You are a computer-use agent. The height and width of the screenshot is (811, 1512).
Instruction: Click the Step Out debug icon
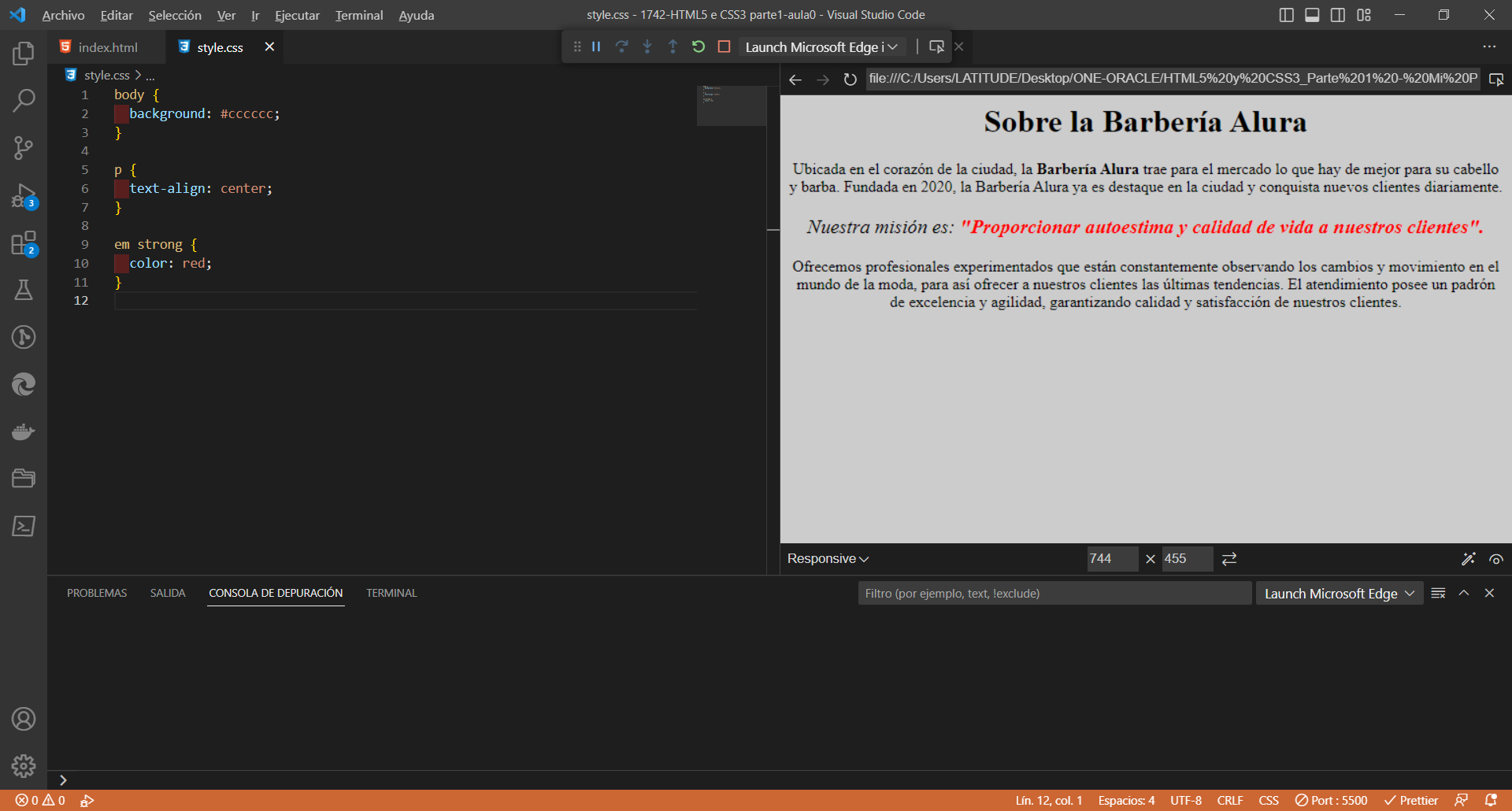pos(673,46)
